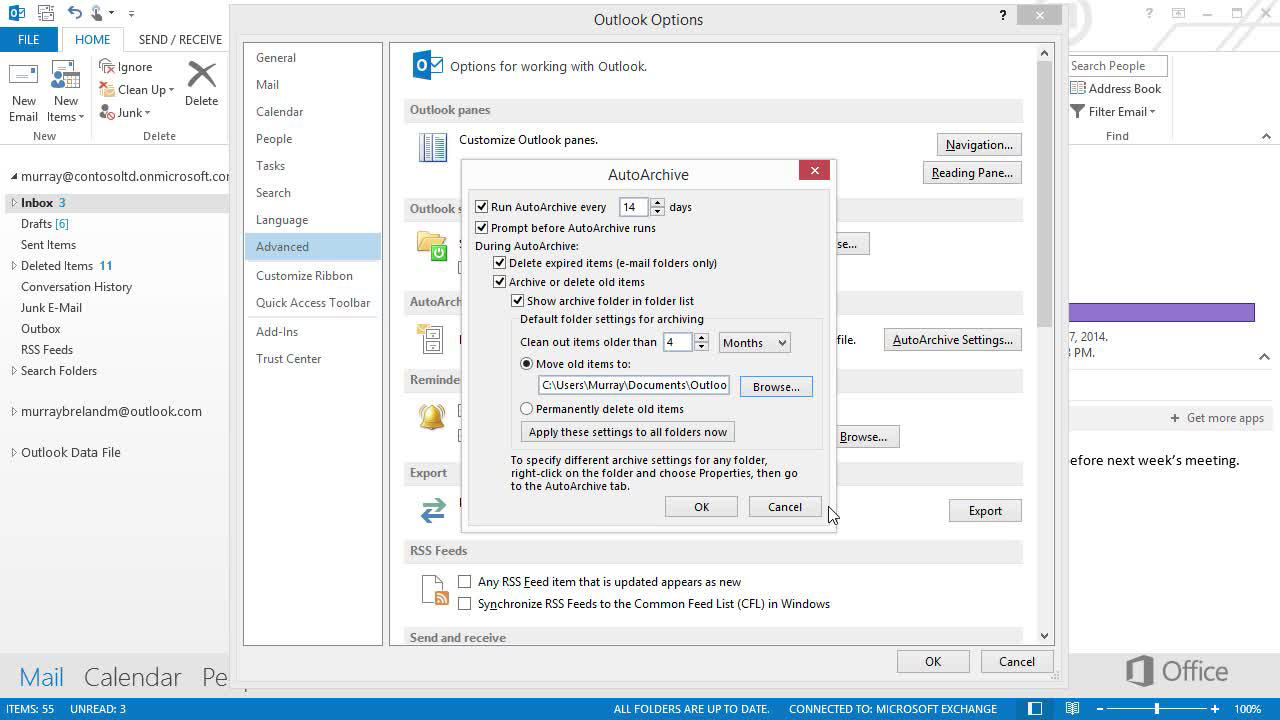Switch to the SEND / RECEIVE tab
1280x720 pixels.
[x=180, y=39]
